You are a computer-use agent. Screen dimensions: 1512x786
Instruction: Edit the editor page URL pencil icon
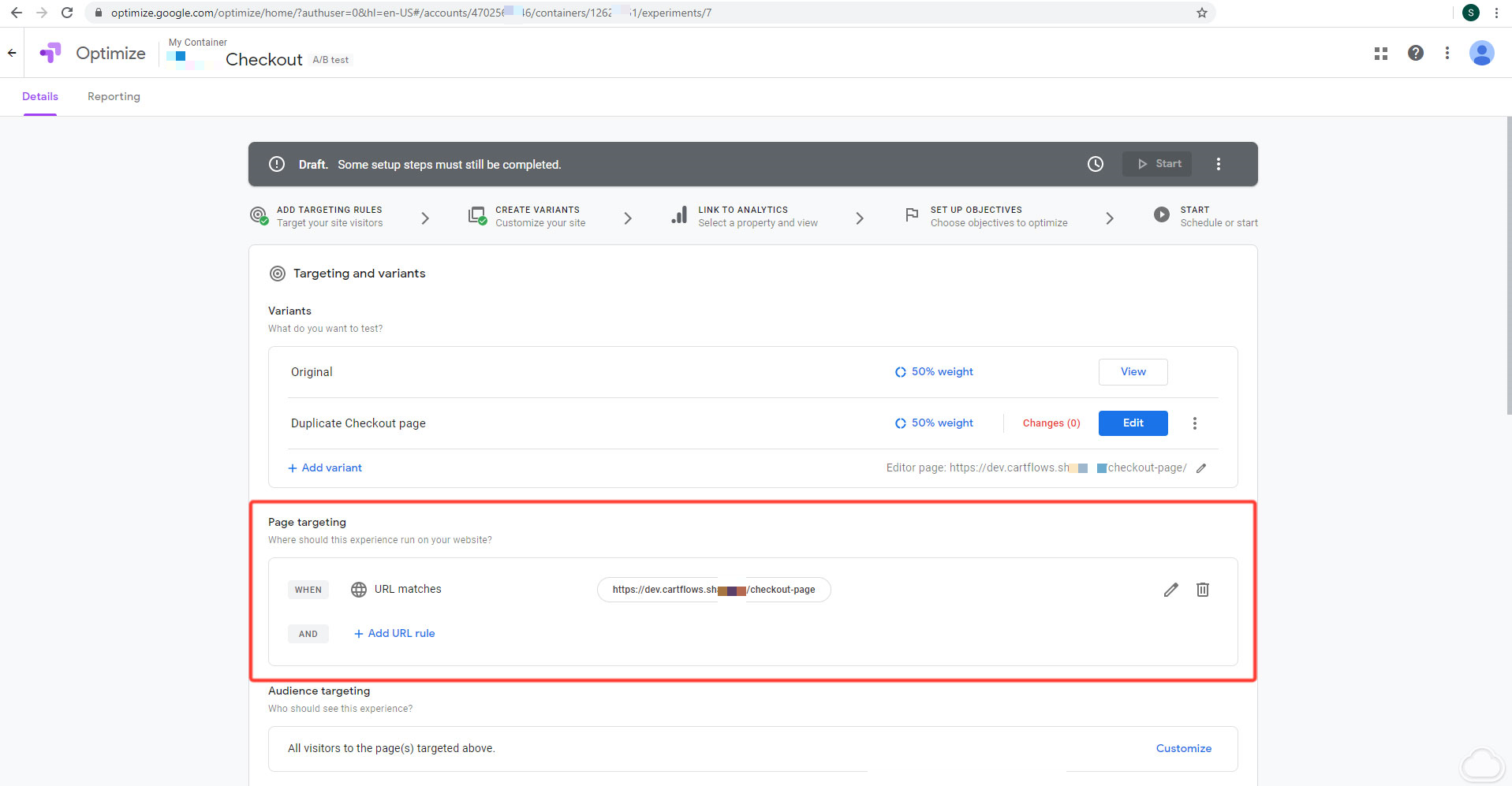click(1201, 468)
